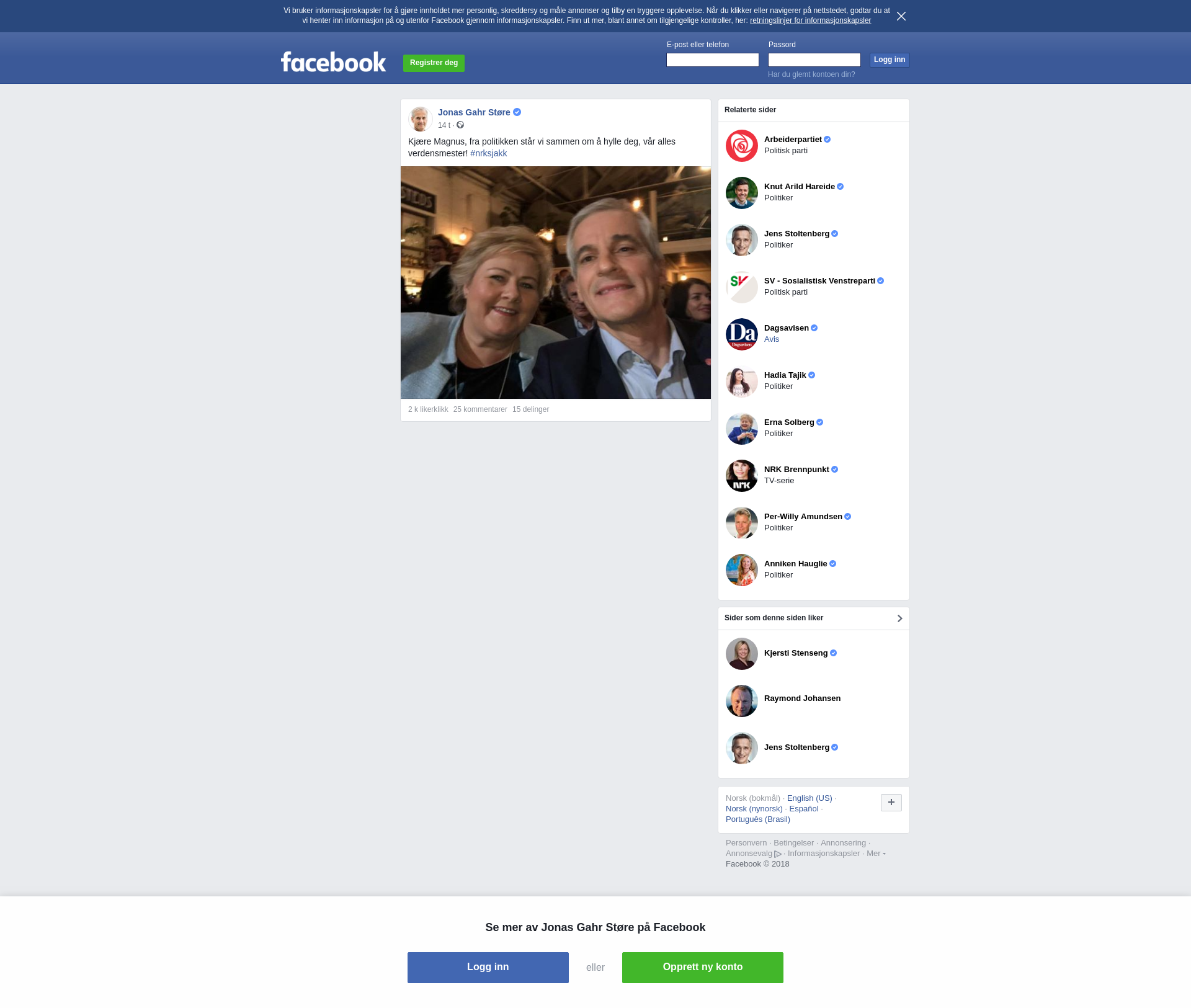Click the green Registrer deg button

tap(434, 63)
